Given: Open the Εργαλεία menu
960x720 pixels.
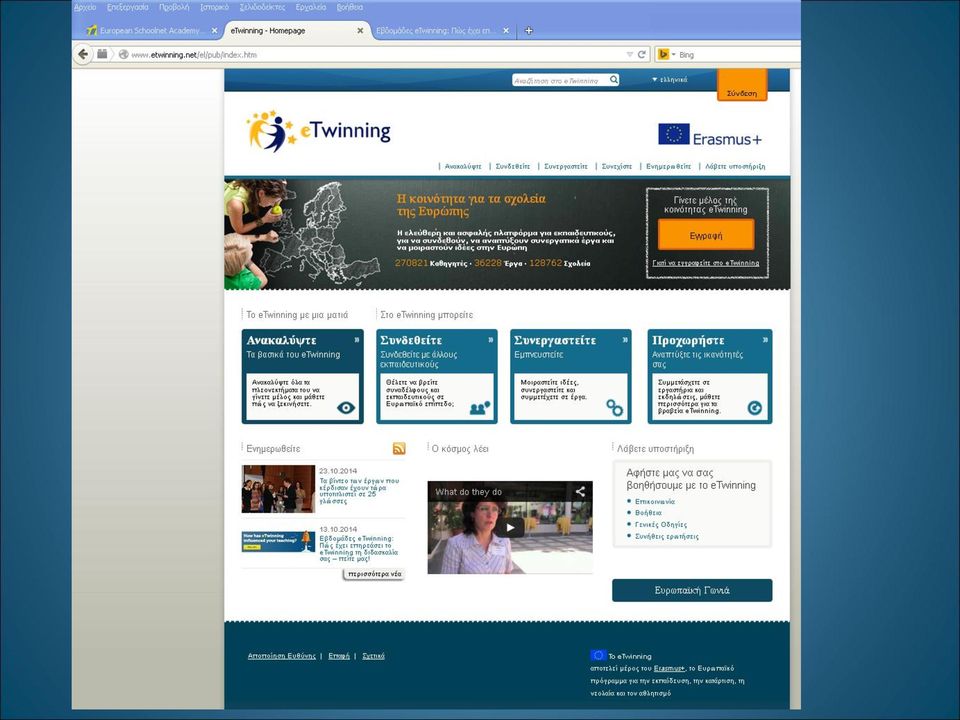Looking at the screenshot, I should click(310, 7).
